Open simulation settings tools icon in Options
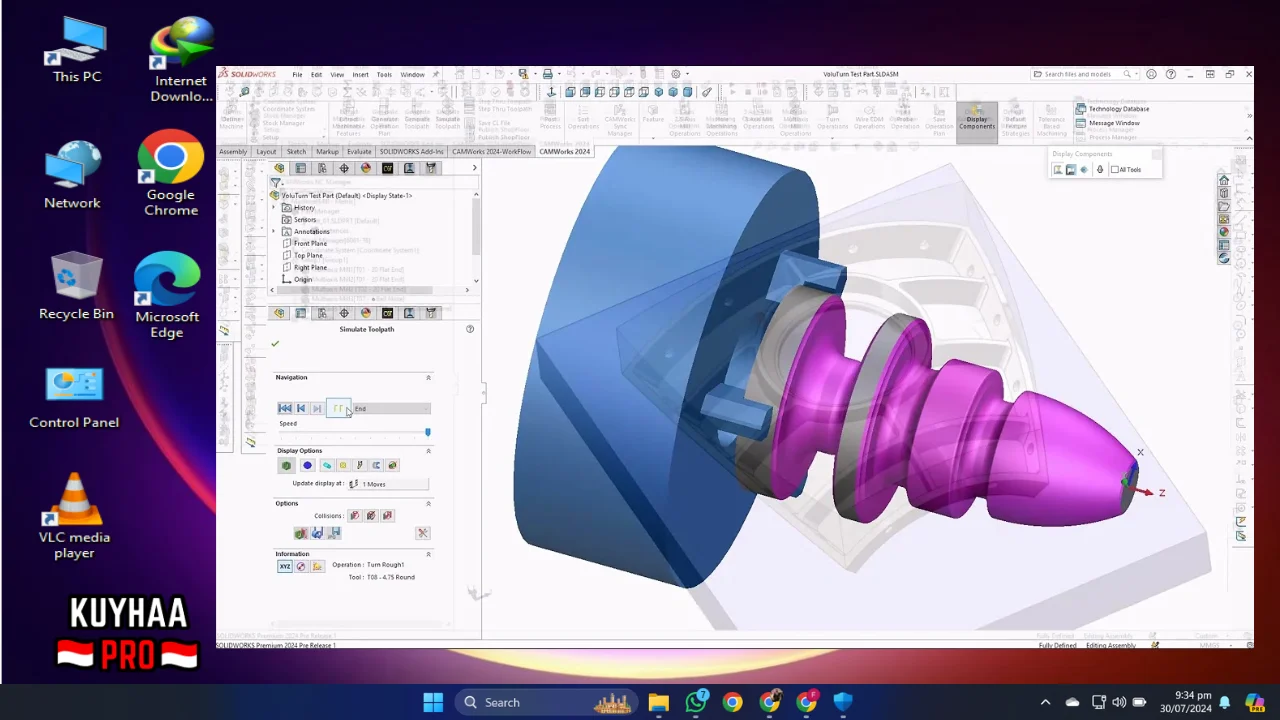The width and height of the screenshot is (1280, 720). pos(423,533)
